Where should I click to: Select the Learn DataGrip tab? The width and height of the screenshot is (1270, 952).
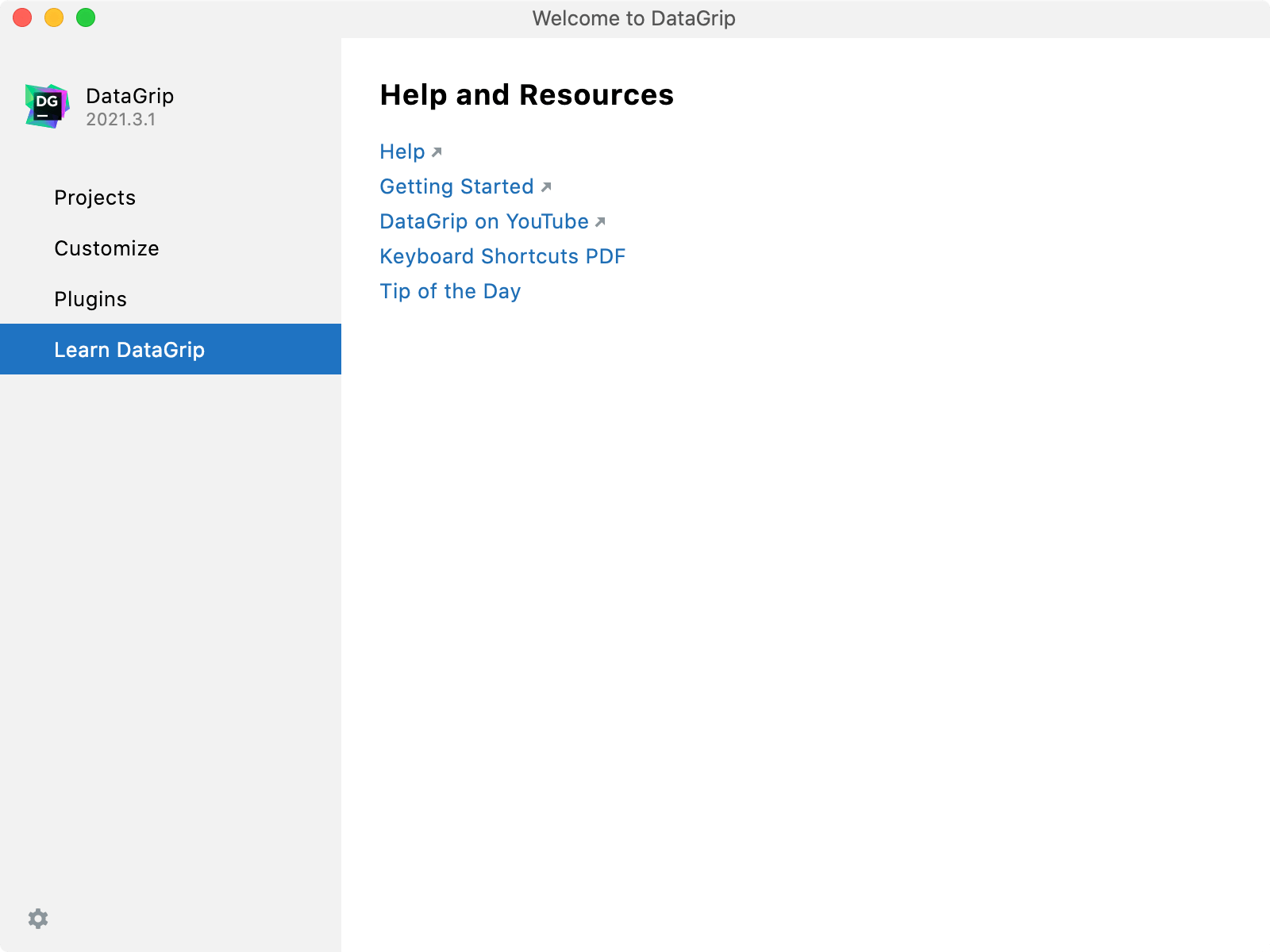[x=171, y=349]
